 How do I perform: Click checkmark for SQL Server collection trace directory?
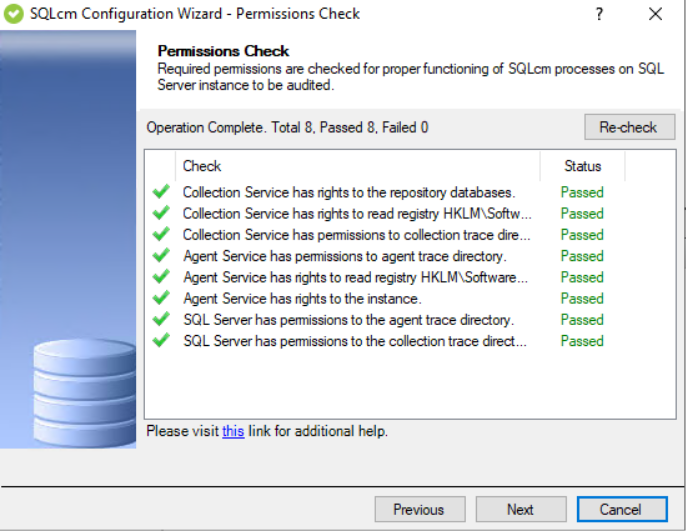click(x=160, y=341)
